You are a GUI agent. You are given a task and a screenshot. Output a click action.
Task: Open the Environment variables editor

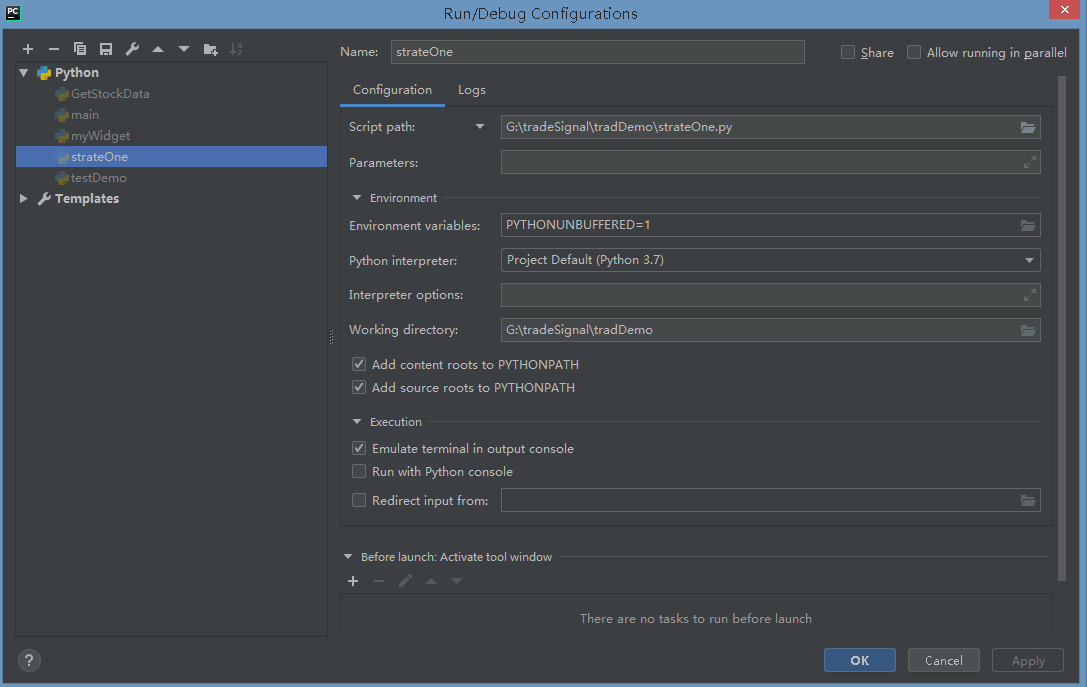(x=1027, y=225)
